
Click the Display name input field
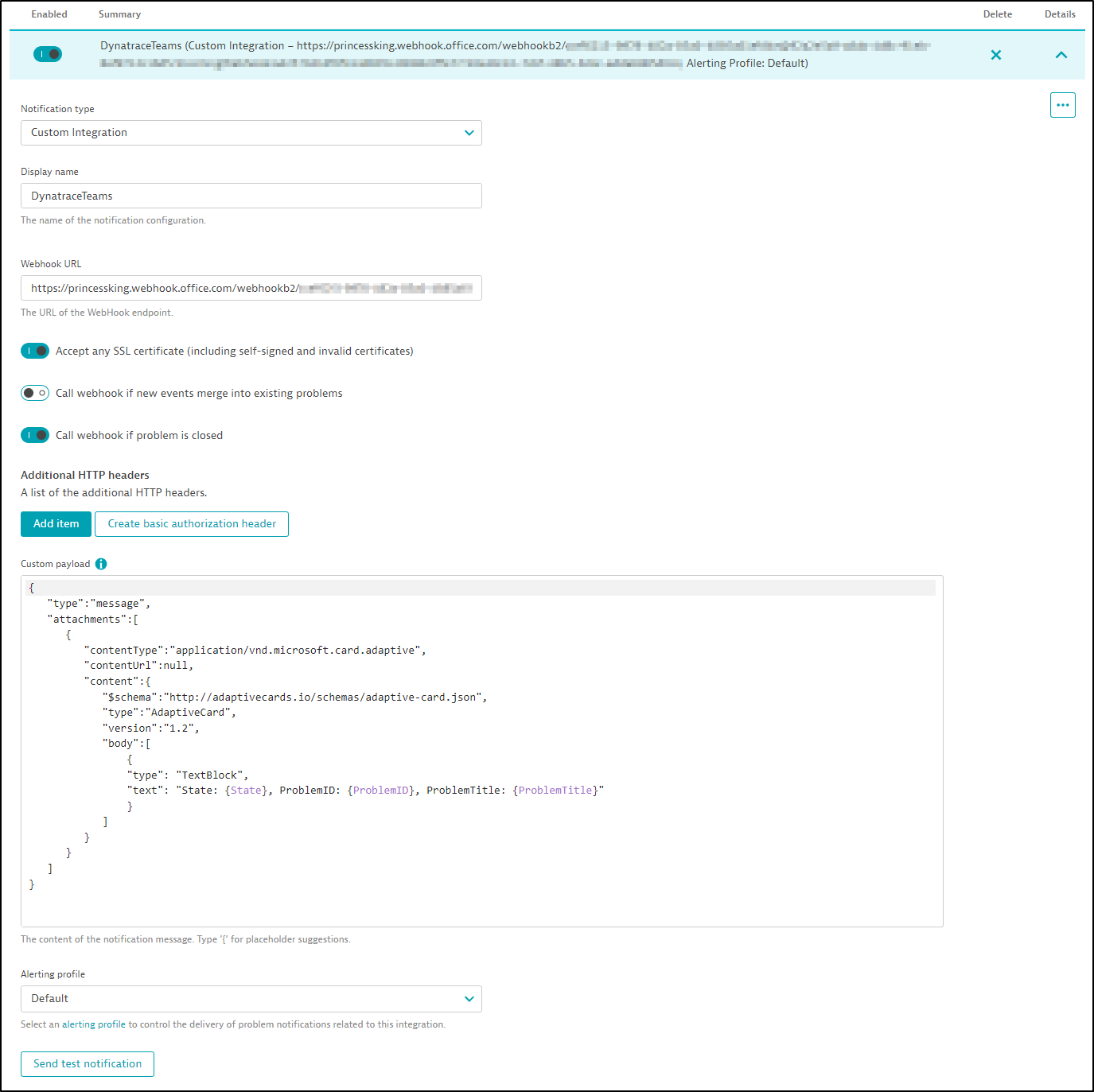point(251,196)
